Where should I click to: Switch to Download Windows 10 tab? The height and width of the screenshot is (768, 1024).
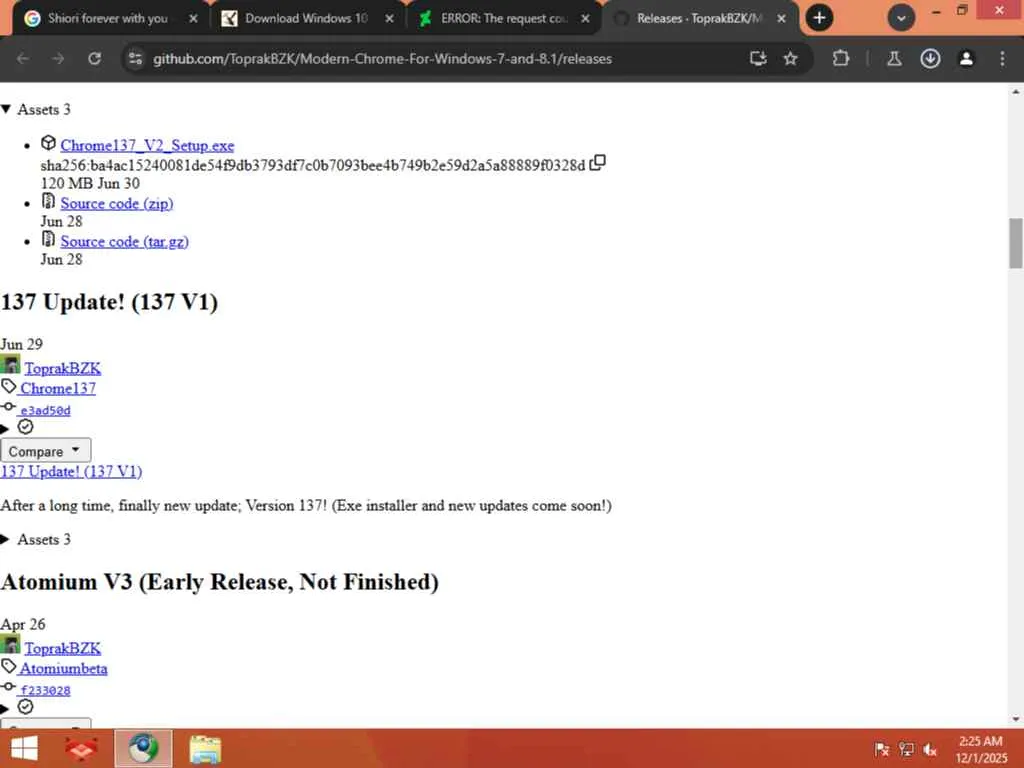coord(306,18)
